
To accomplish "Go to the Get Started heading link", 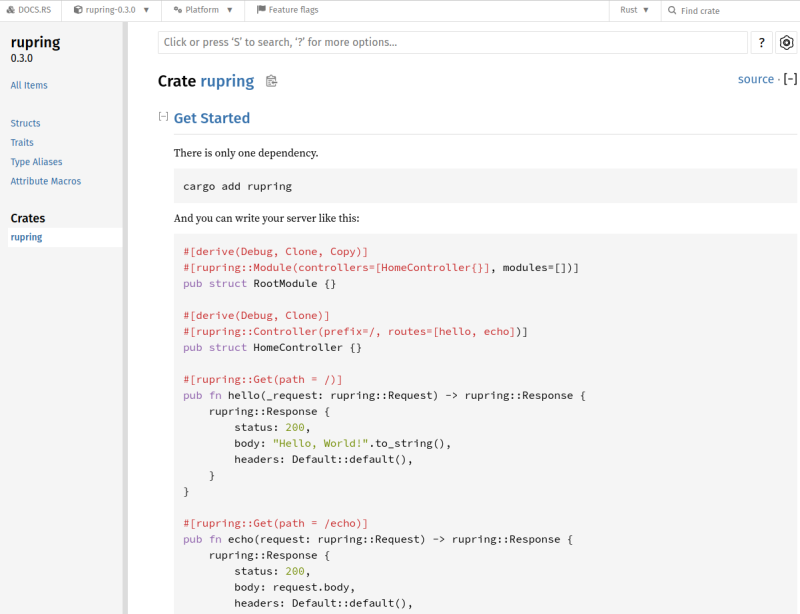I will coord(212,118).
